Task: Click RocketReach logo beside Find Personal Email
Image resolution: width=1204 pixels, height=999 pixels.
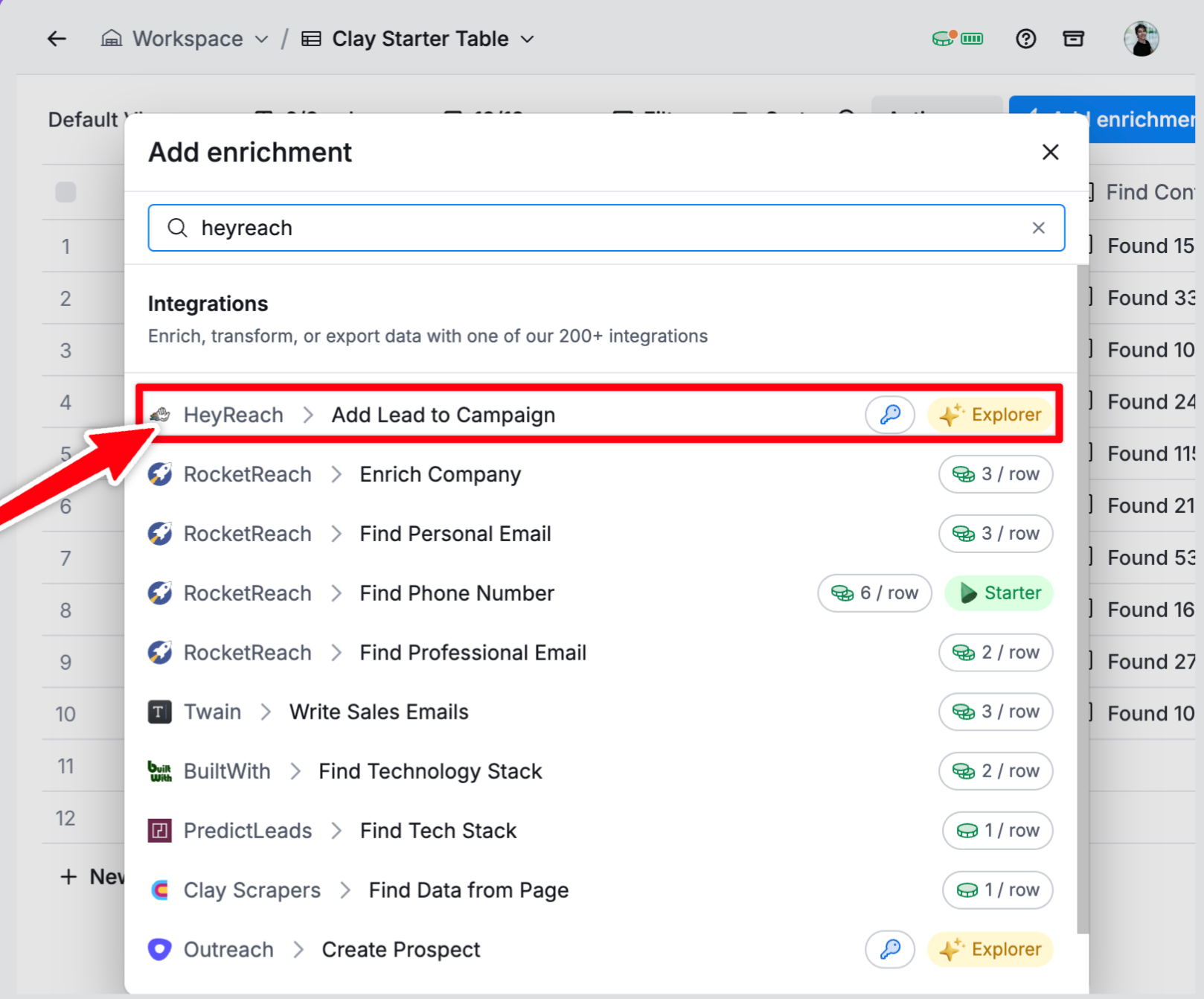Action: 159,534
